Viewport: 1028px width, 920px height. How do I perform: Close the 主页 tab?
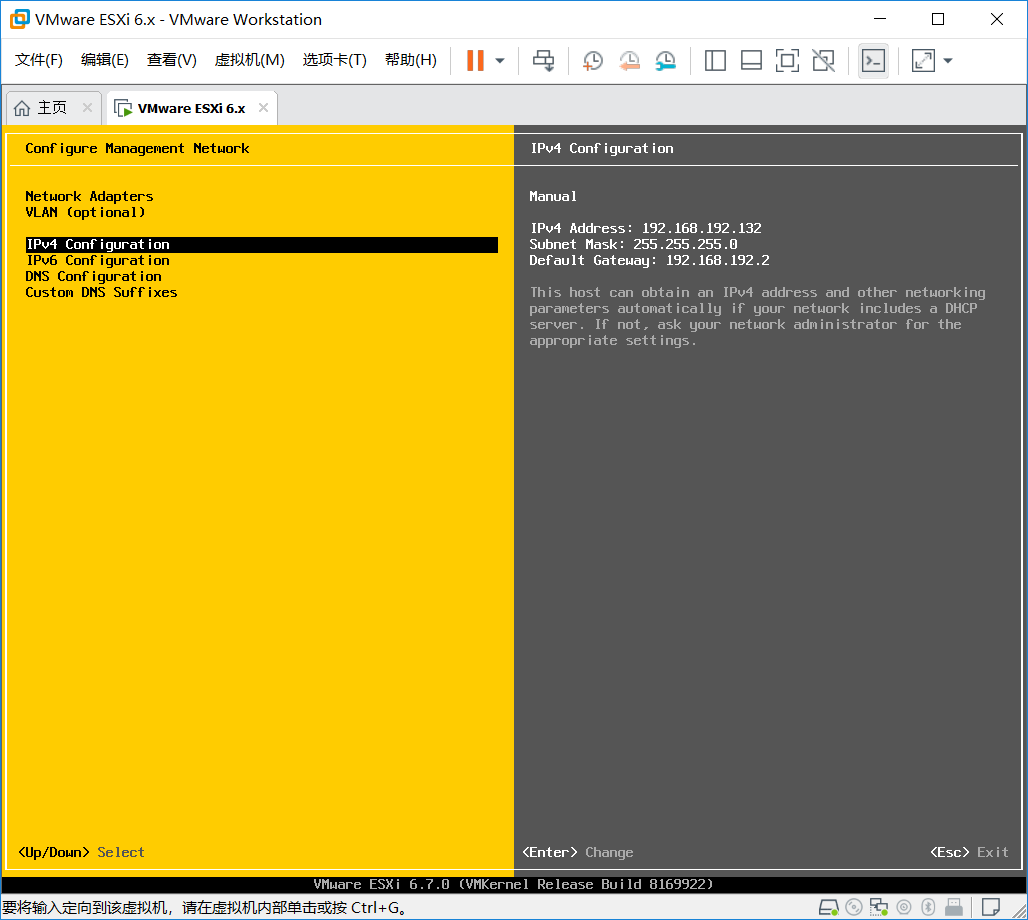[x=87, y=108]
